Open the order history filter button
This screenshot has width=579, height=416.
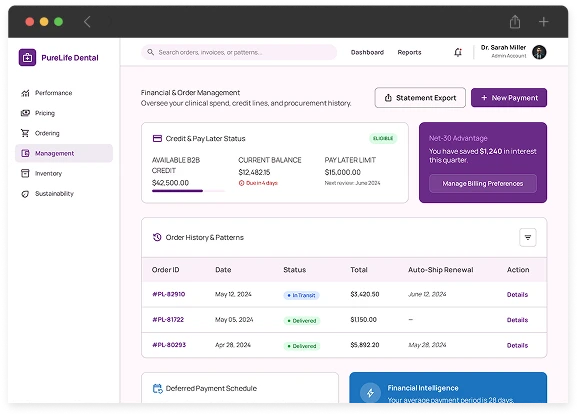coord(528,237)
